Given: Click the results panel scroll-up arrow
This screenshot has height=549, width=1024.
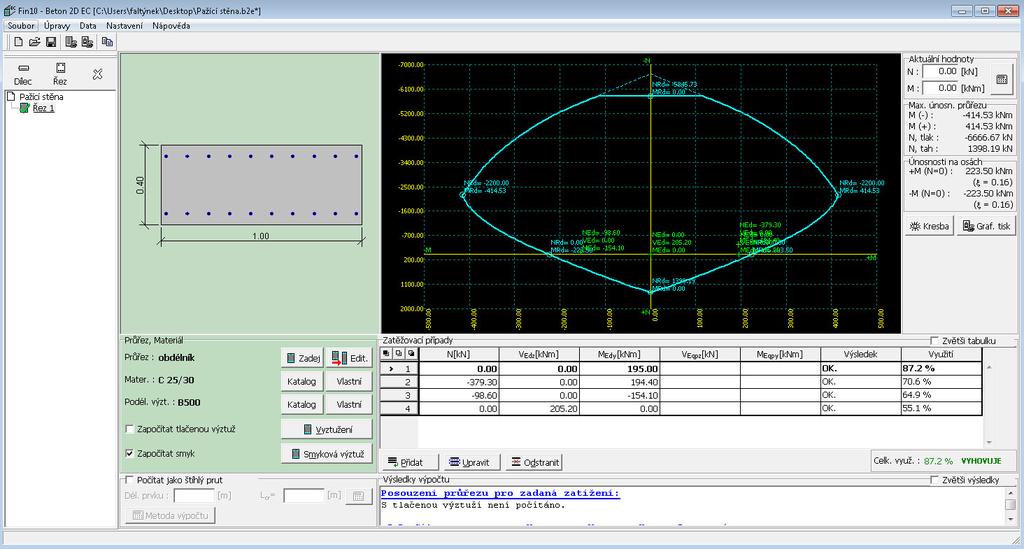Looking at the screenshot, I should [1010, 493].
